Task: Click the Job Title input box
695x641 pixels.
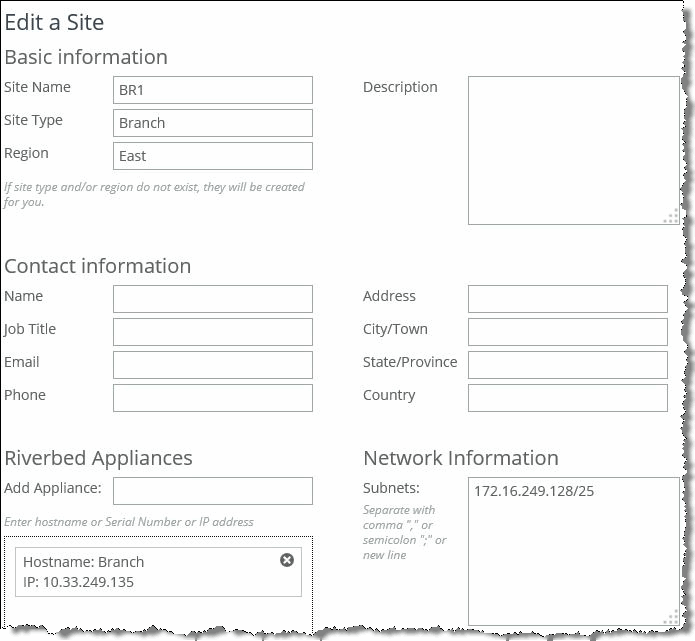Action: pos(213,332)
